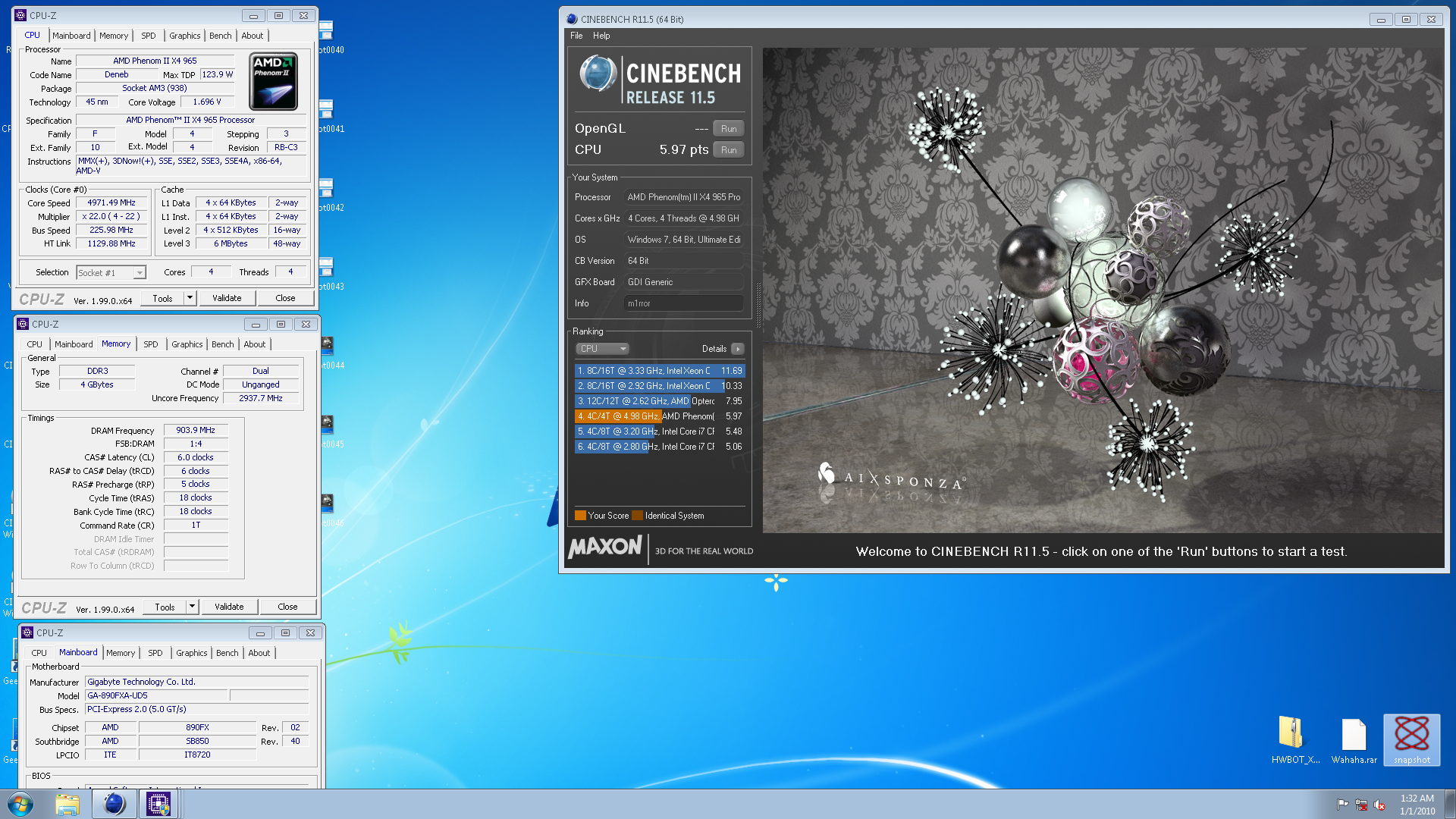Open the File menu in Cinebench

coord(576,36)
